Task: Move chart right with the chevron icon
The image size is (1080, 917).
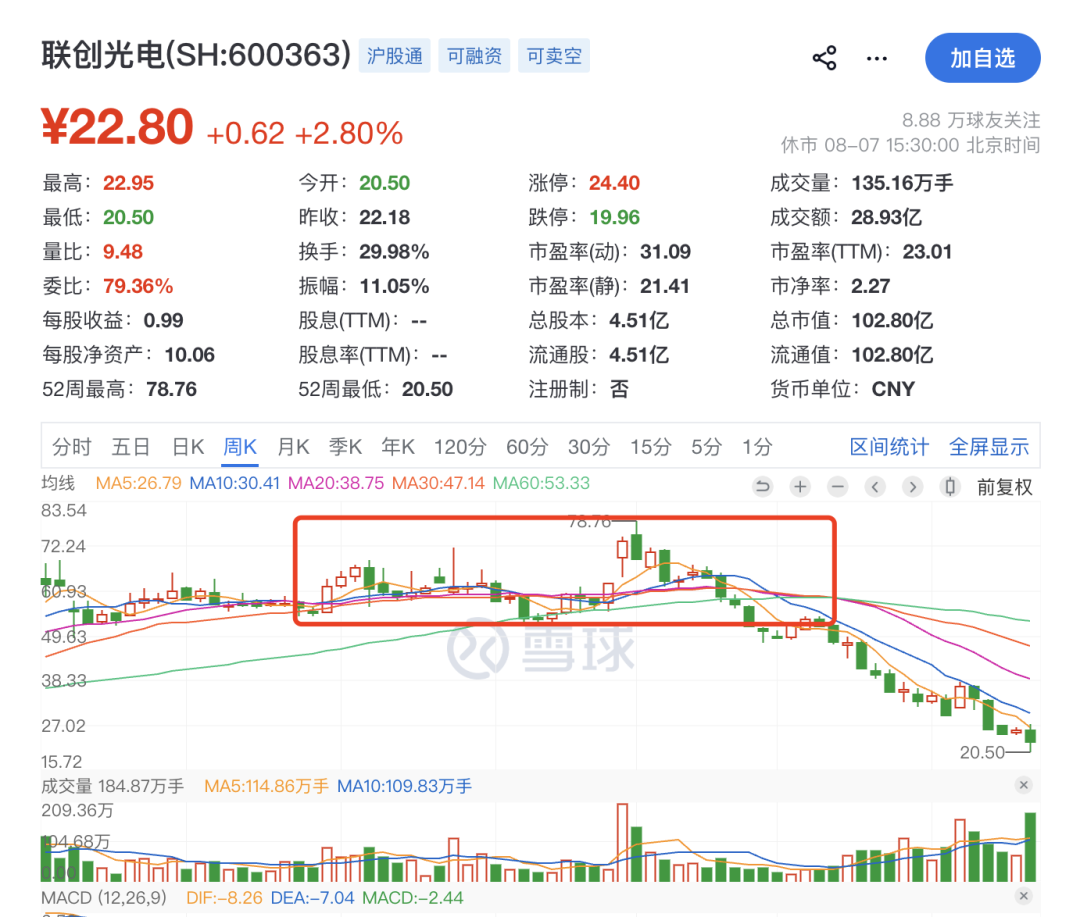Action: click(x=913, y=487)
